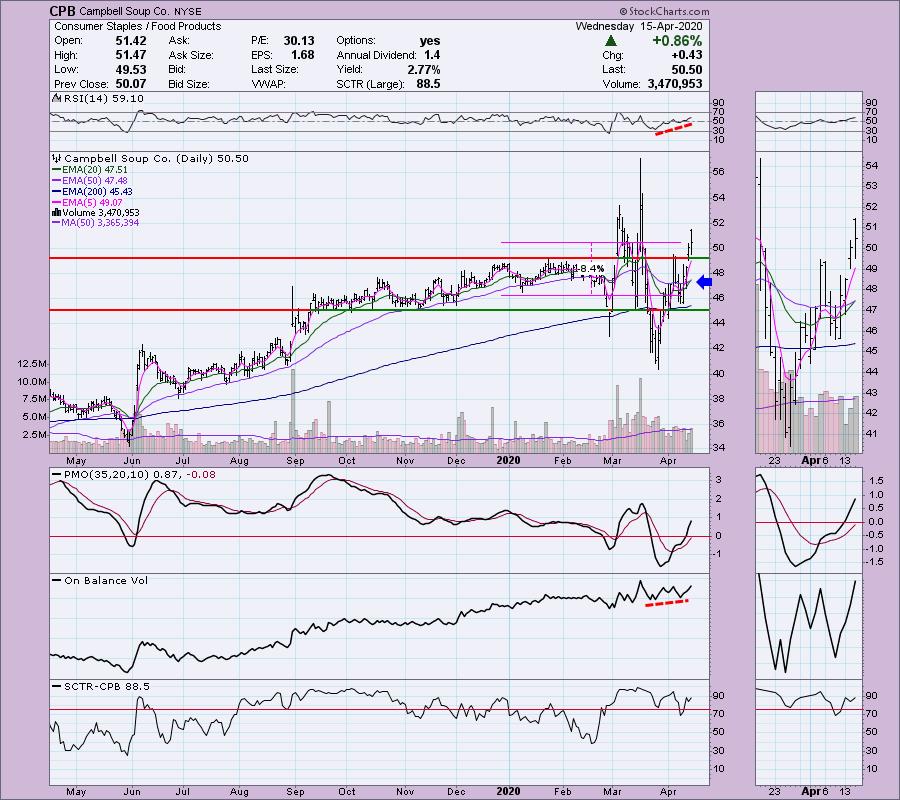Screen dimensions: 900x800
Task: Click the +0.86% change value
Action: [677, 41]
